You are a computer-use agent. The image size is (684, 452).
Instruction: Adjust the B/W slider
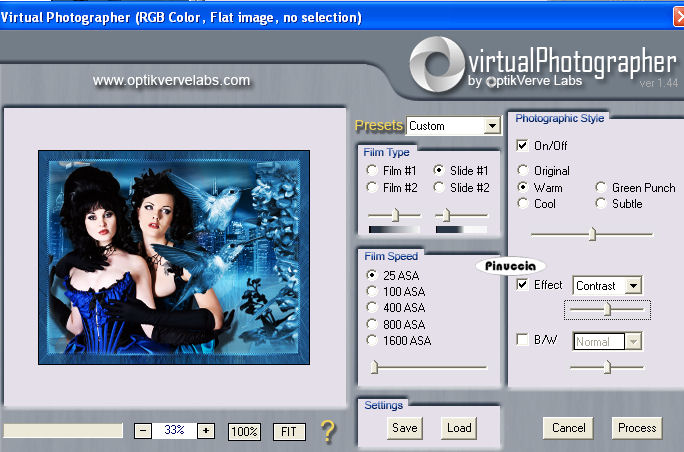[x=607, y=367]
